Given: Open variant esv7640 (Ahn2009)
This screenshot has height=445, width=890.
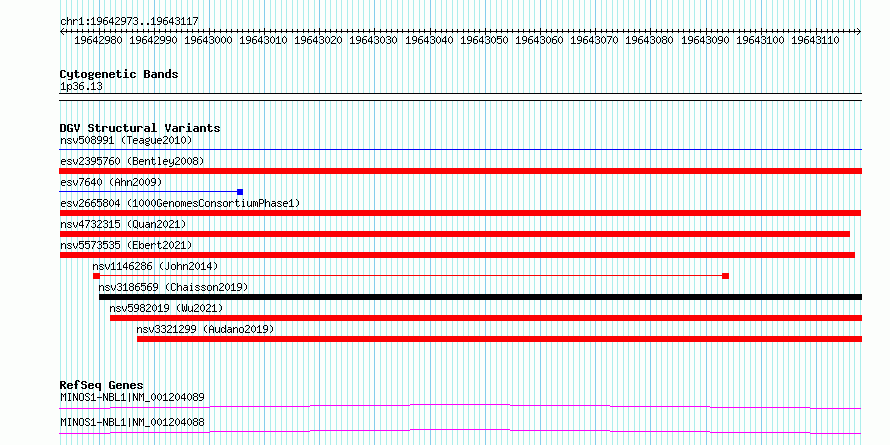Looking at the screenshot, I should (x=111, y=182).
